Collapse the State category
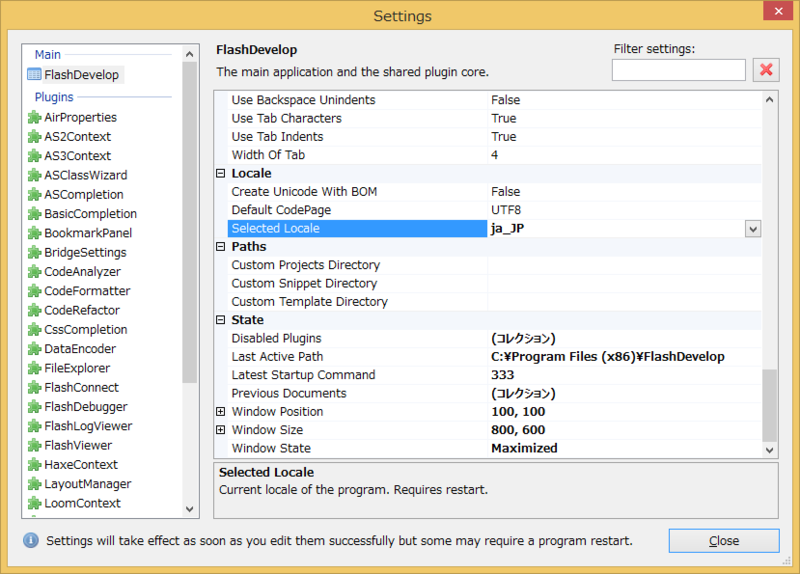Image resolution: width=800 pixels, height=574 pixels. (220, 320)
